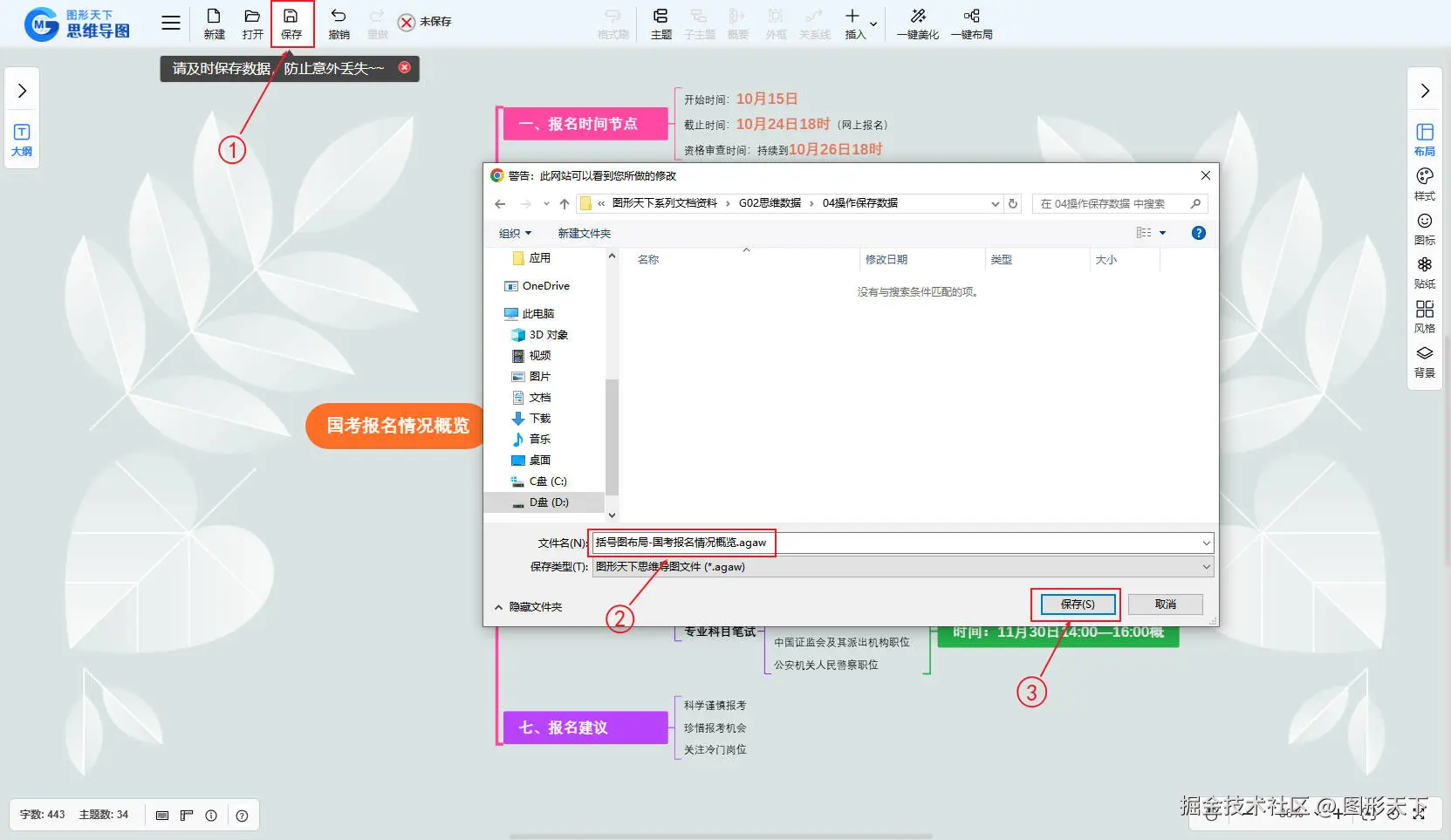Click the navigation tree scrollbar down arrow
This screenshot has width=1451, height=840.
tap(612, 516)
